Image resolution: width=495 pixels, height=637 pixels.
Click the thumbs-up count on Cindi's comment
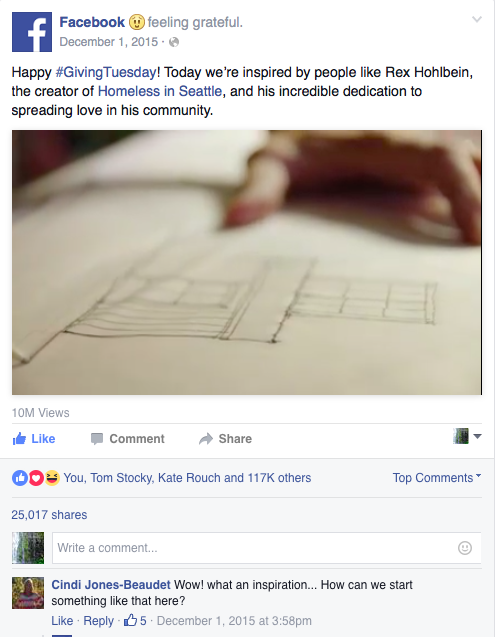coord(135,620)
